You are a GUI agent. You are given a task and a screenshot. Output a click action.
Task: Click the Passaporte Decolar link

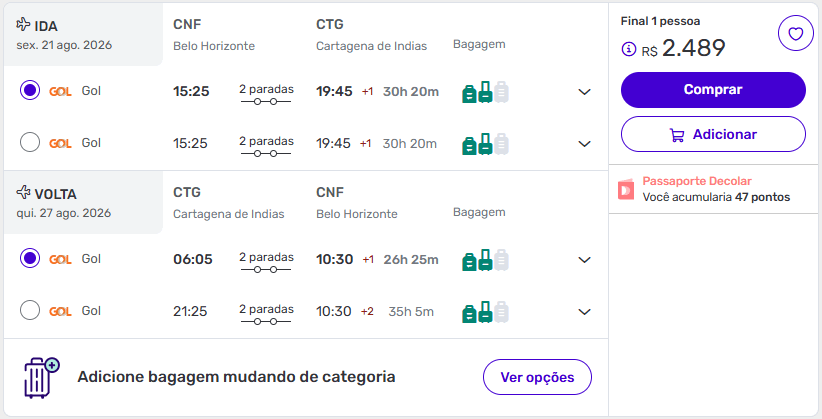coord(696,181)
